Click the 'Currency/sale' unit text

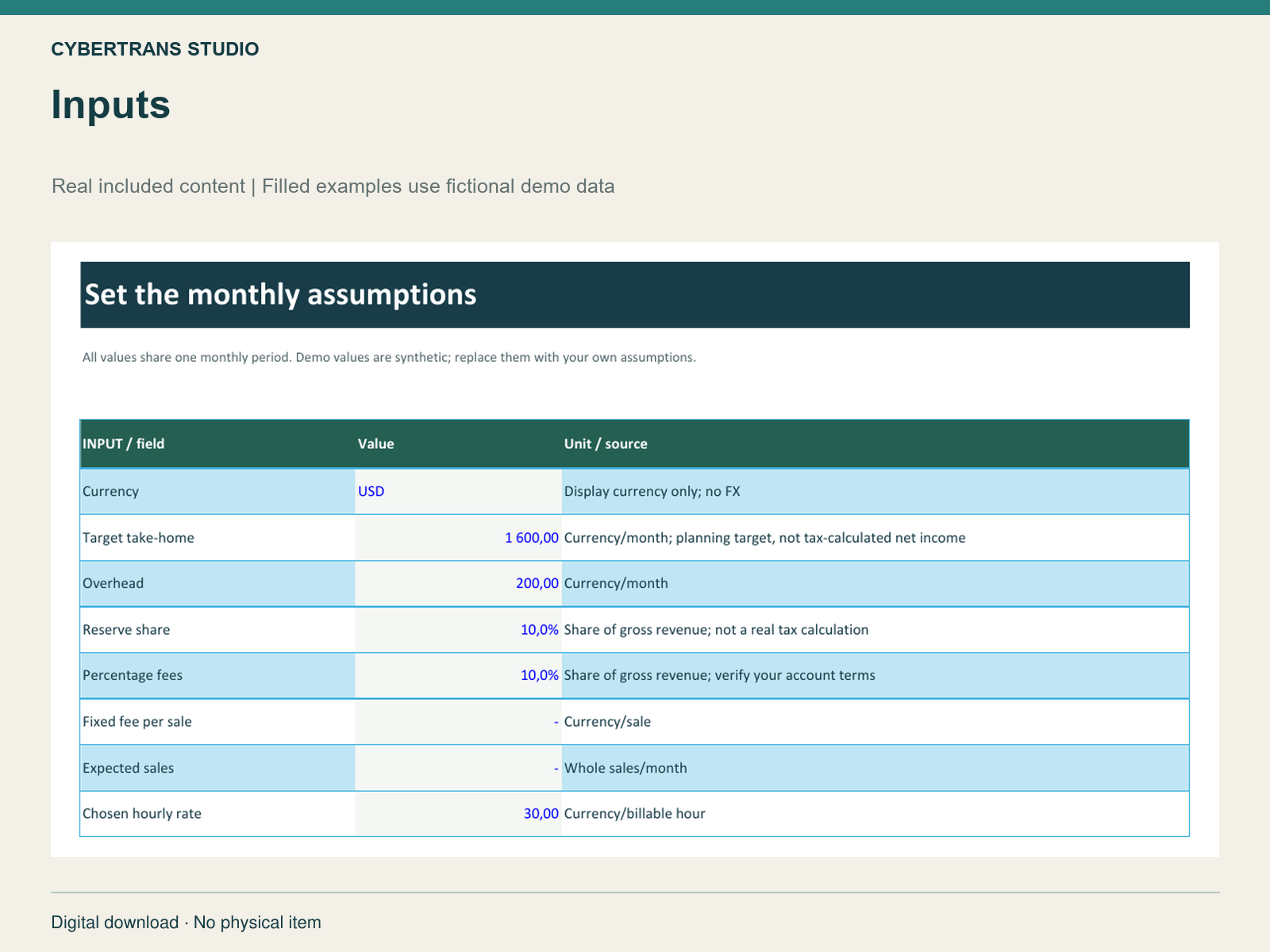tap(607, 722)
